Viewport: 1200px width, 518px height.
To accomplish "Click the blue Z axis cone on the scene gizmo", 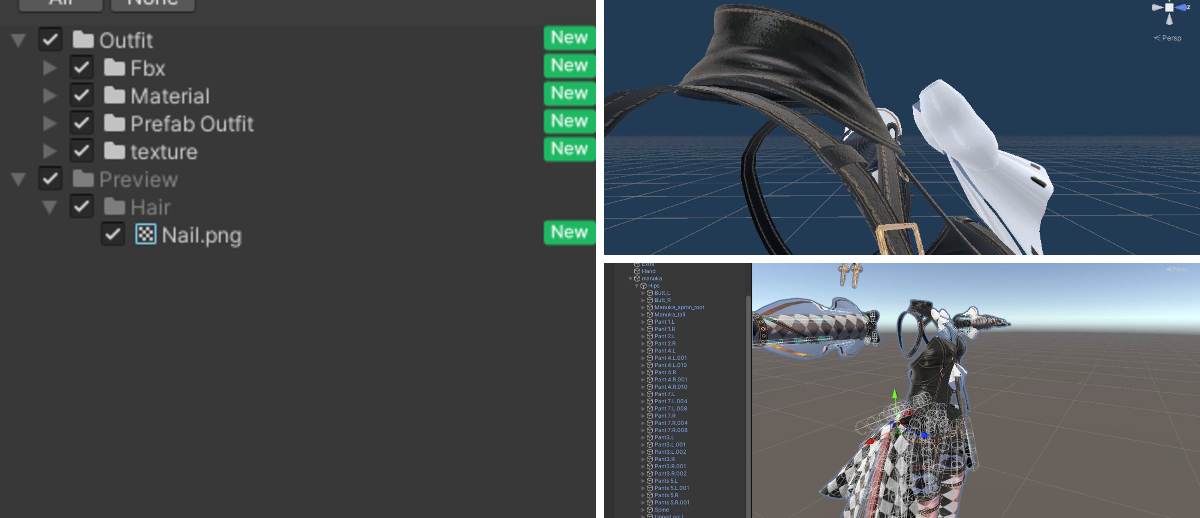I will pyautogui.click(x=1180, y=7).
